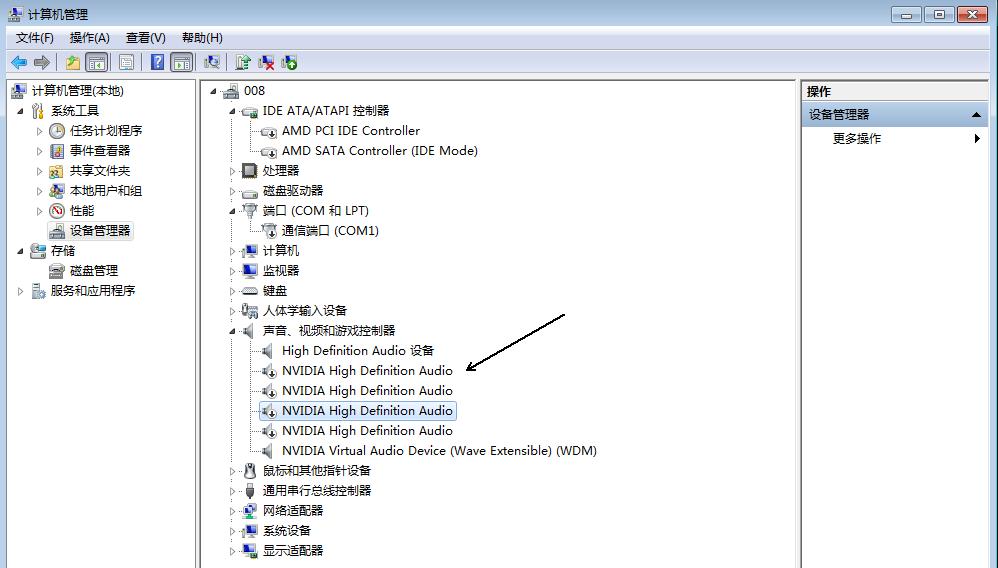Select 计算机管理(本地) root node

tap(78, 90)
